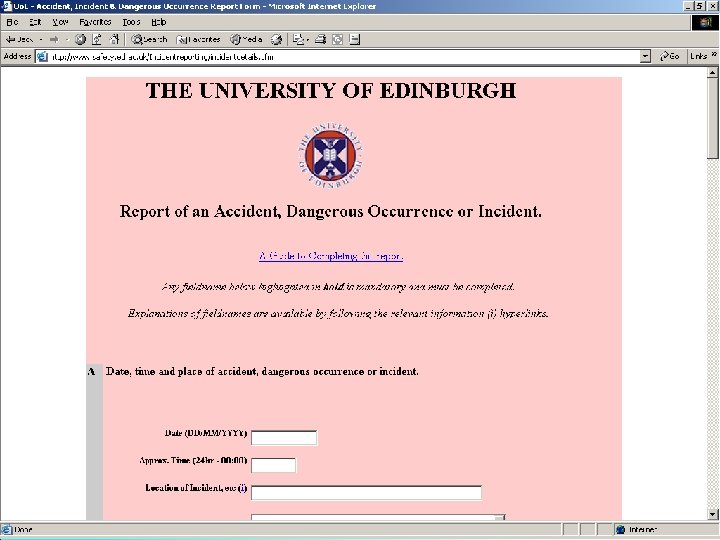Go to the Home page icon
The image size is (720, 540).
click(x=114, y=39)
